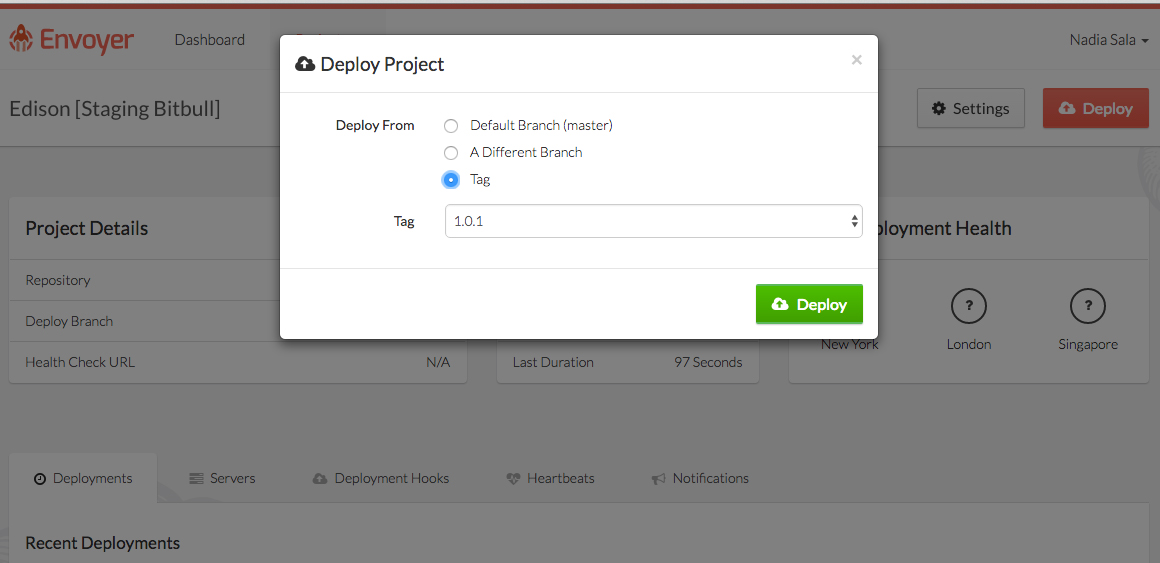1160x563 pixels.
Task: Click the Singapore health status question mark icon
Action: (x=1088, y=306)
